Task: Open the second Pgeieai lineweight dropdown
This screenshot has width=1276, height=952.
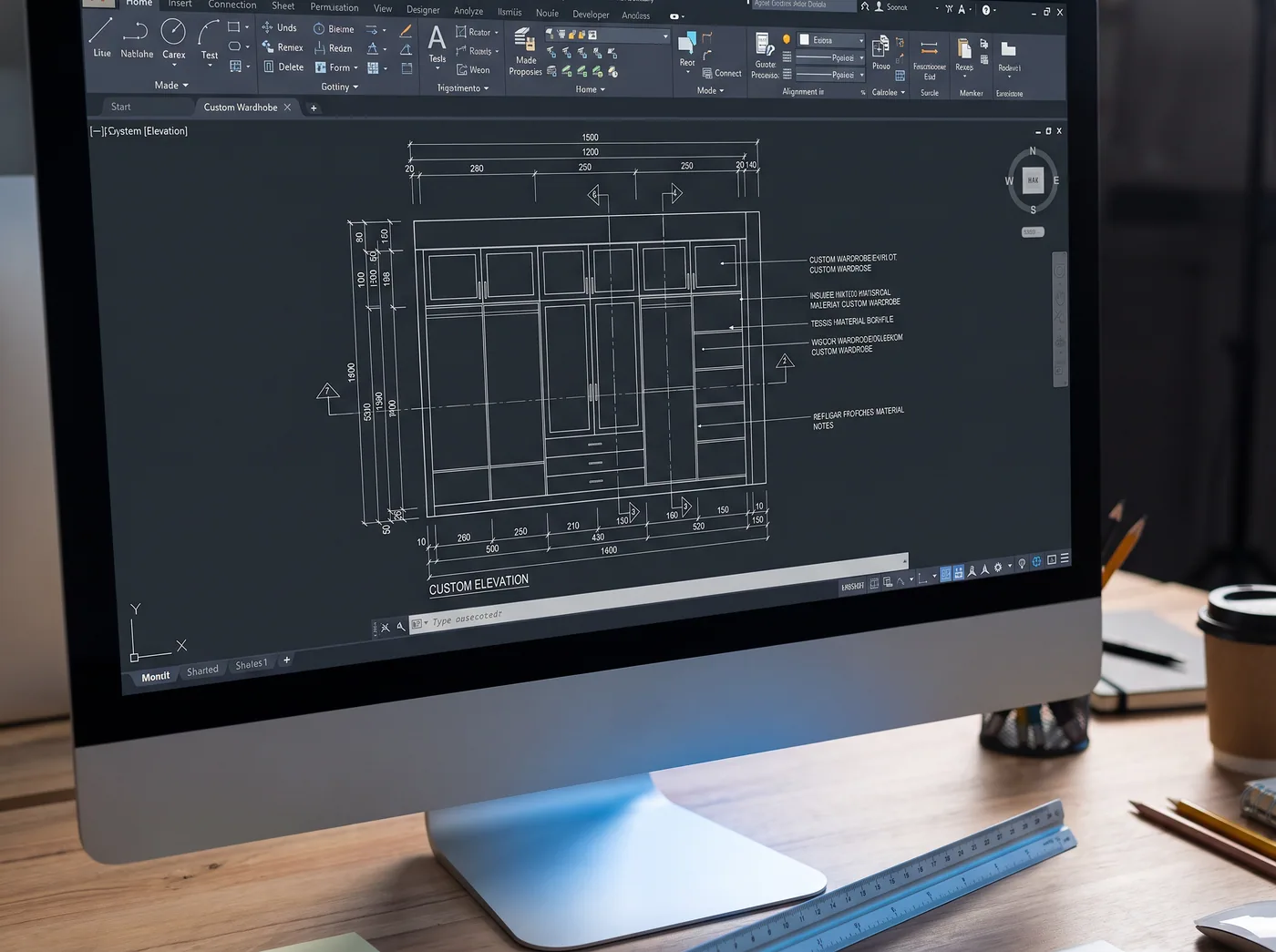Action: tap(830, 75)
